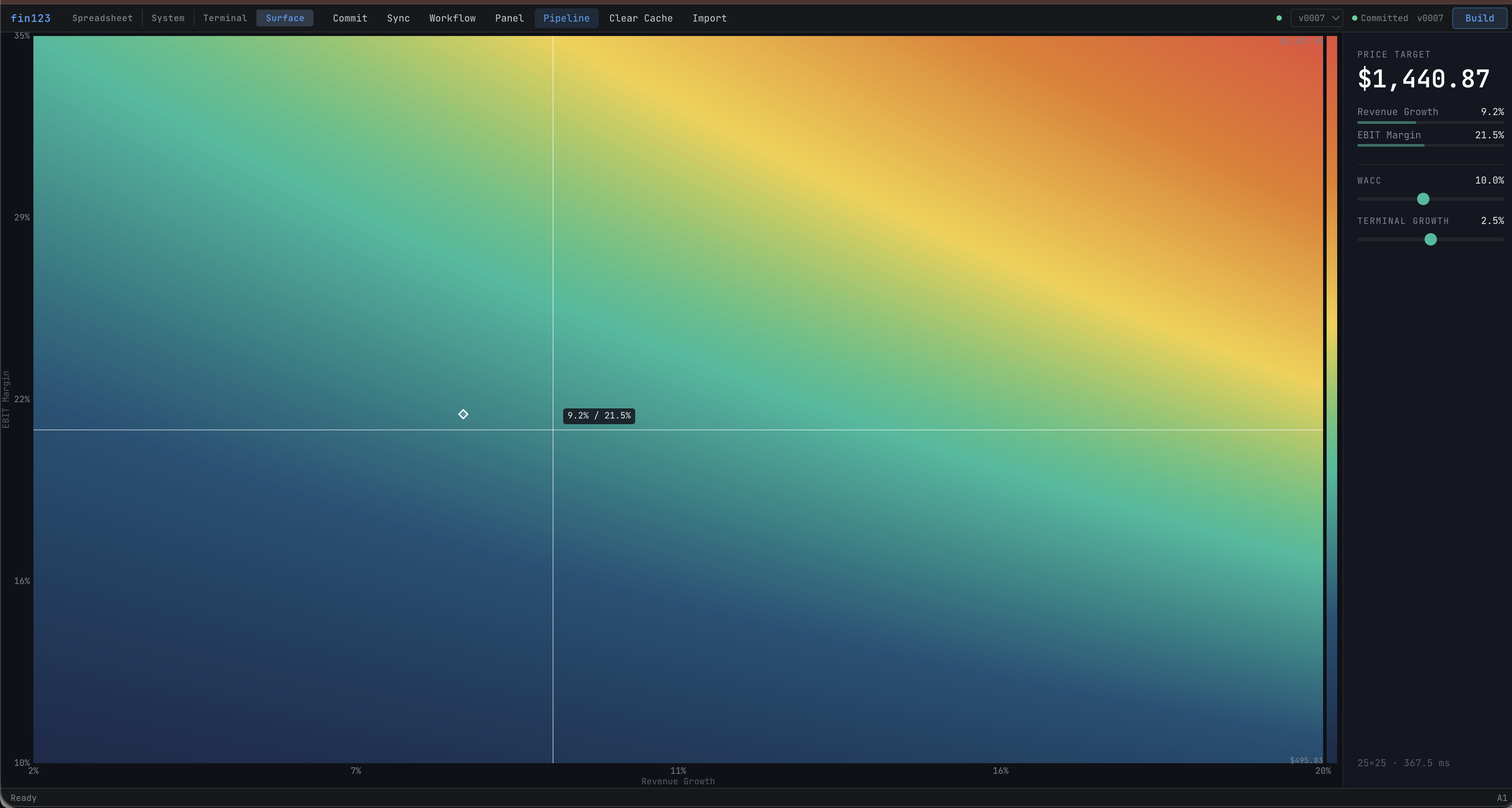Viewport: 1512px width, 808px height.
Task: Toggle the green status dot next to version selector
Action: click(1279, 18)
